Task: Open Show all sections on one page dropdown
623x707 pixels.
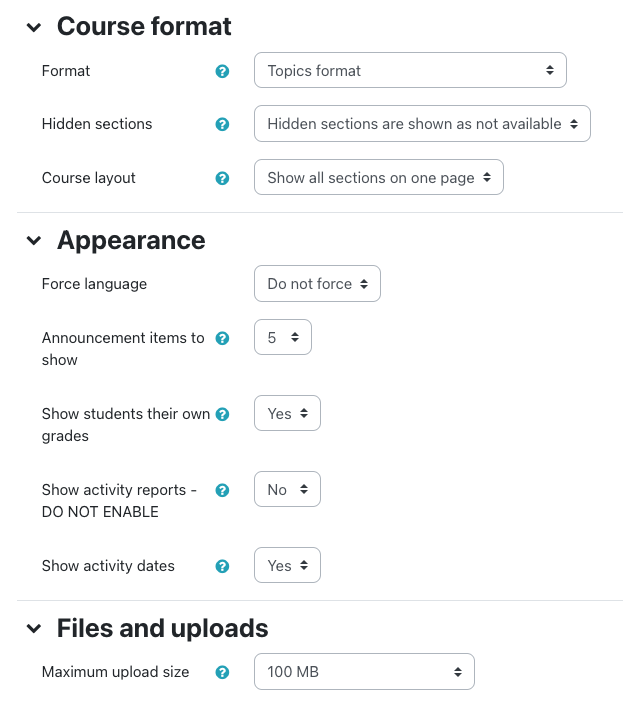Action: click(x=378, y=178)
